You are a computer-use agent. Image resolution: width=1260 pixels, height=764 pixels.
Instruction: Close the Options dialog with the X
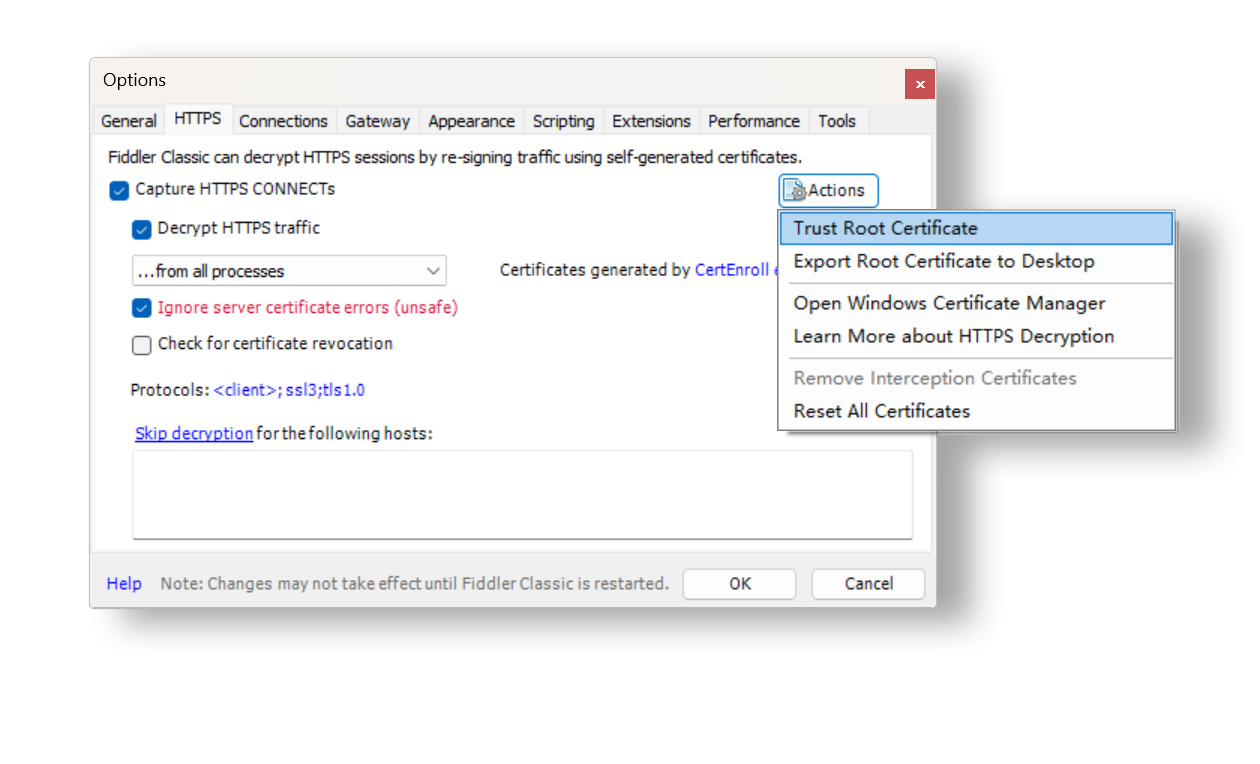(x=920, y=84)
